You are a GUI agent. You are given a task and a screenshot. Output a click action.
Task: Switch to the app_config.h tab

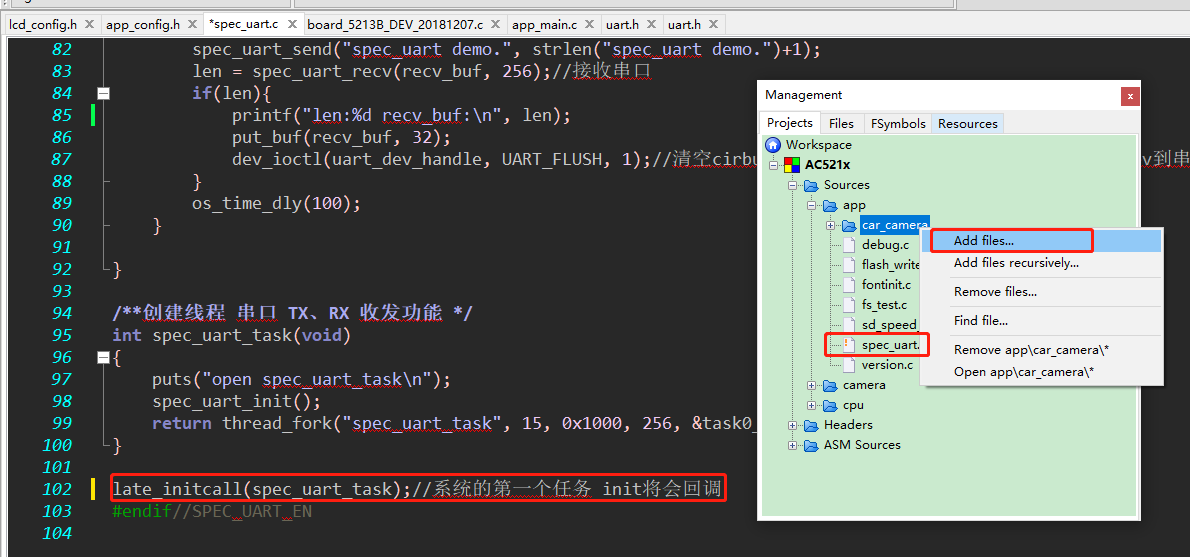143,24
